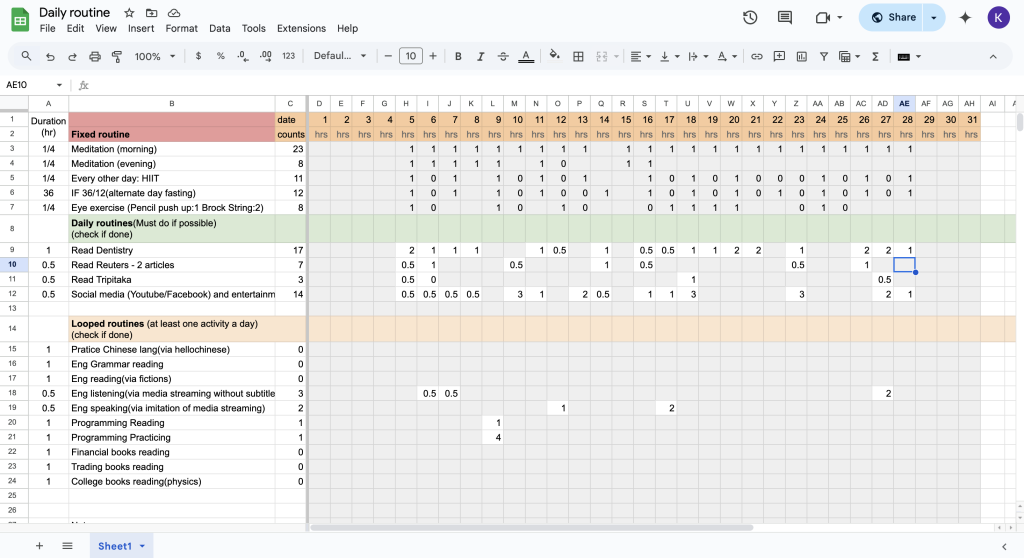Open the zoom 100% dropdown
The image size is (1024, 558).
pyautogui.click(x=154, y=56)
